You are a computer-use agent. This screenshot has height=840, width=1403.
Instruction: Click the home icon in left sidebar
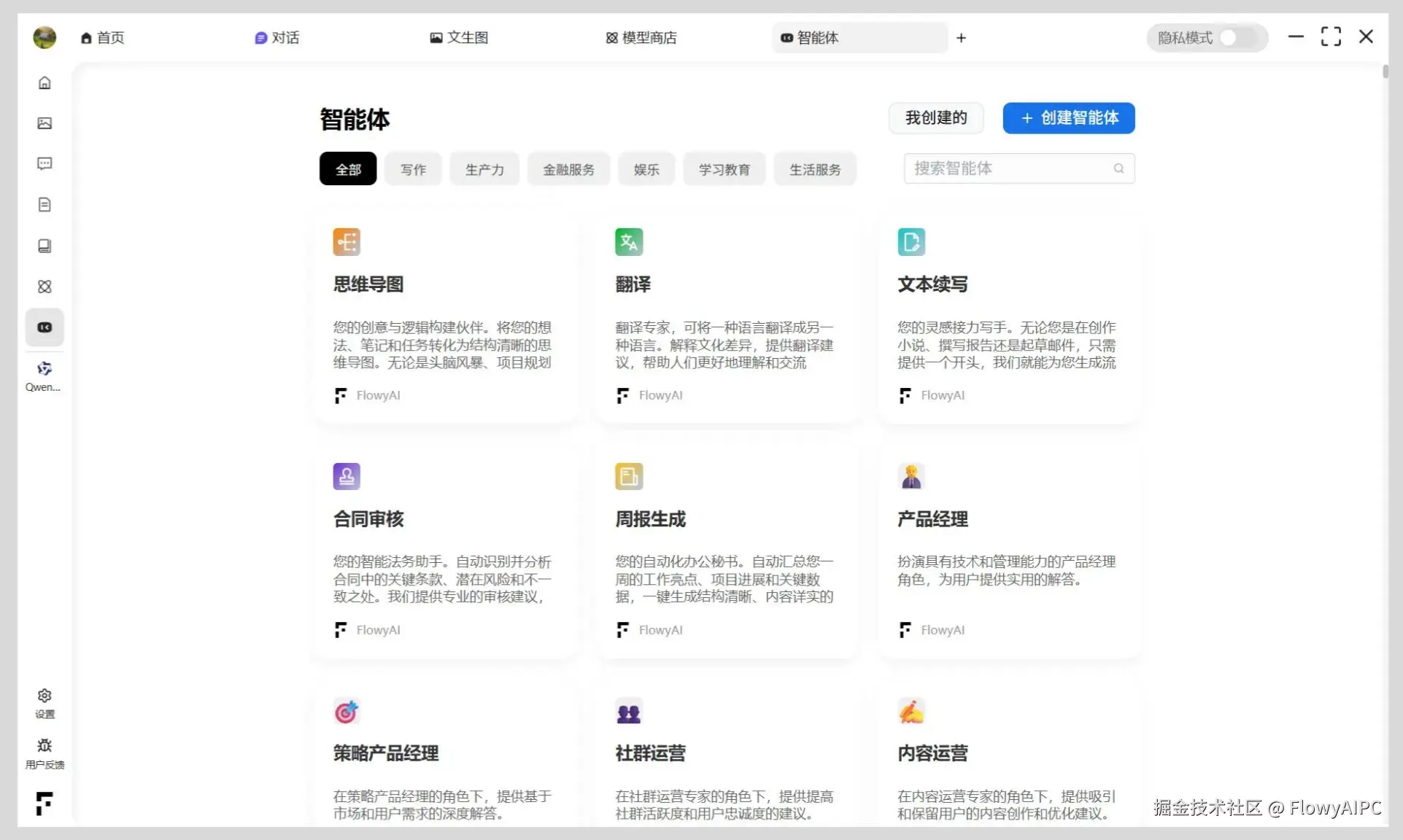pyautogui.click(x=45, y=83)
